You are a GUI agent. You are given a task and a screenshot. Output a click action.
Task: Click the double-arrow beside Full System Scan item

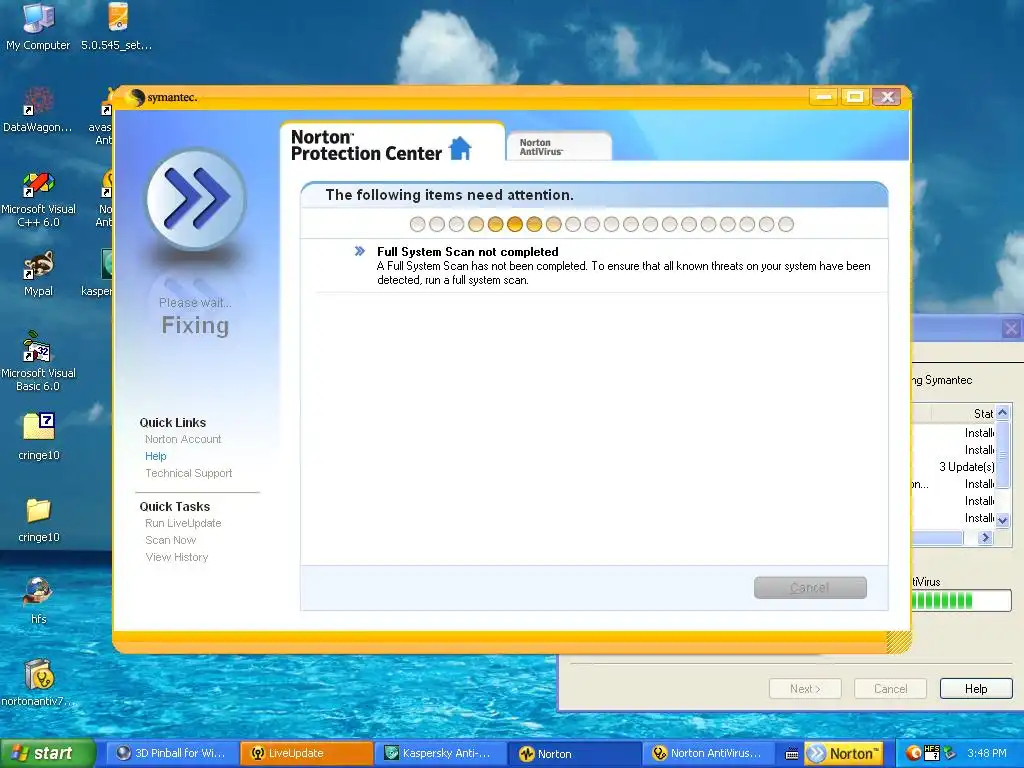(359, 251)
